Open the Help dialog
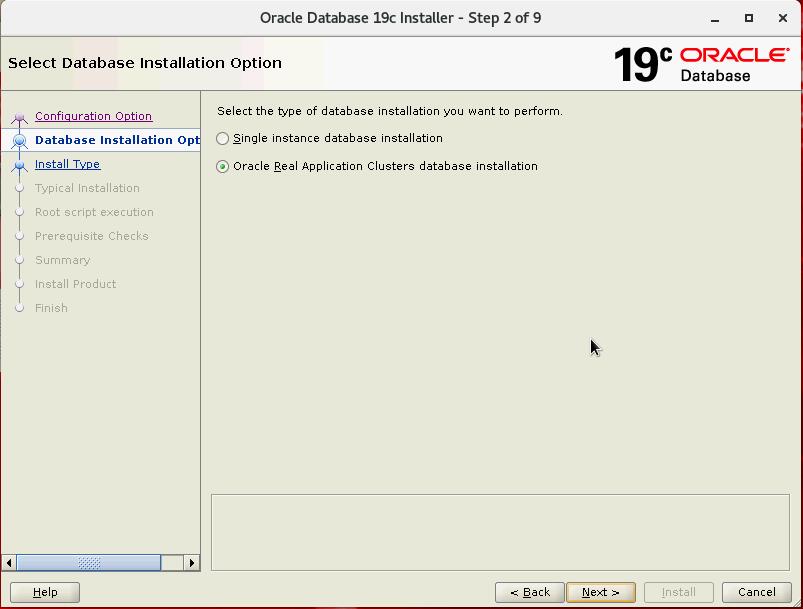 [45, 592]
